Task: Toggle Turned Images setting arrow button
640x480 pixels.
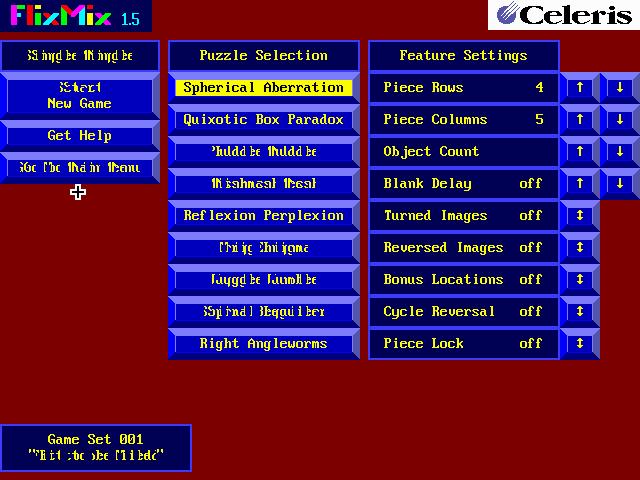Action: (580, 216)
